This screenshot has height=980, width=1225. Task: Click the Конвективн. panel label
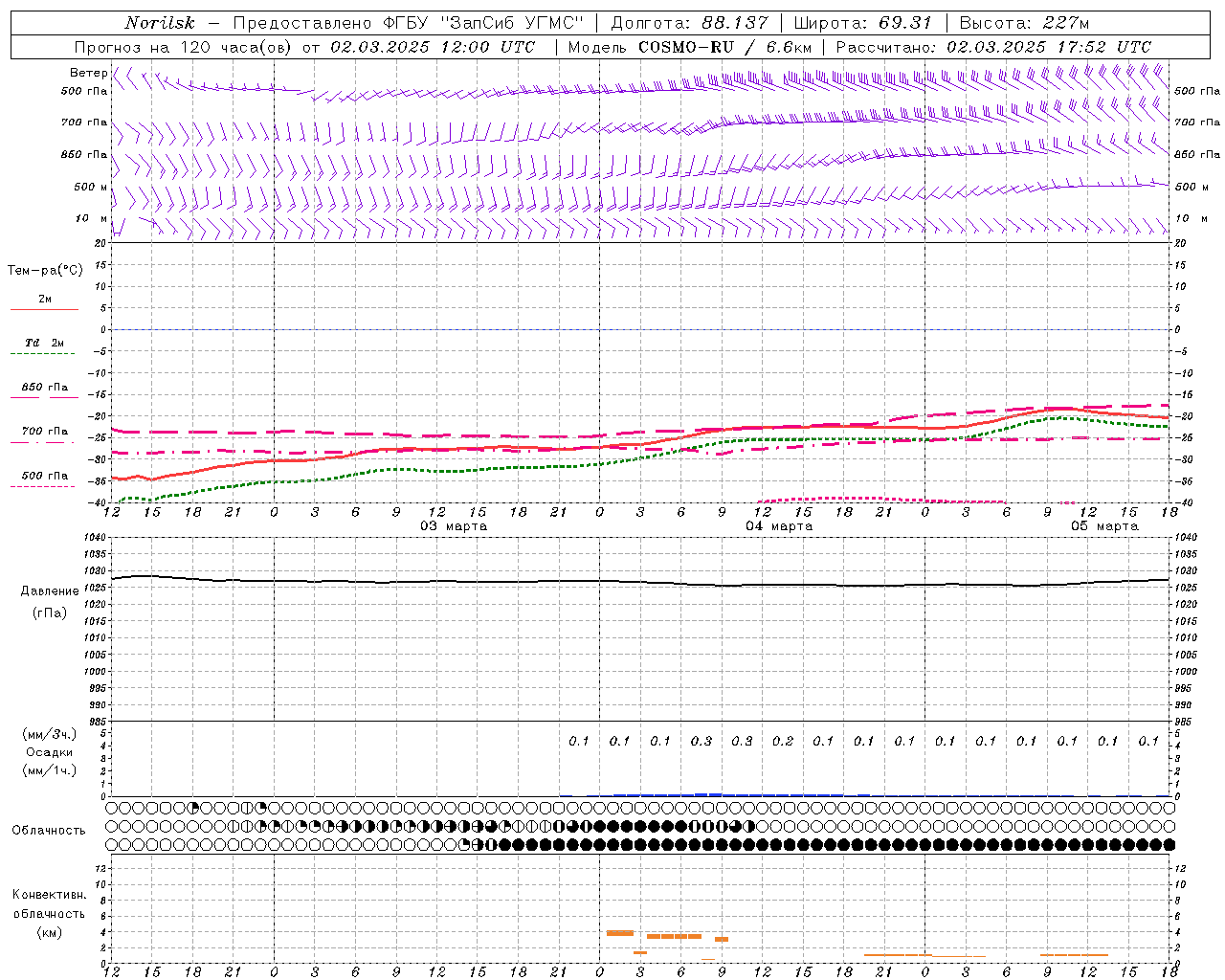[x=49, y=895]
